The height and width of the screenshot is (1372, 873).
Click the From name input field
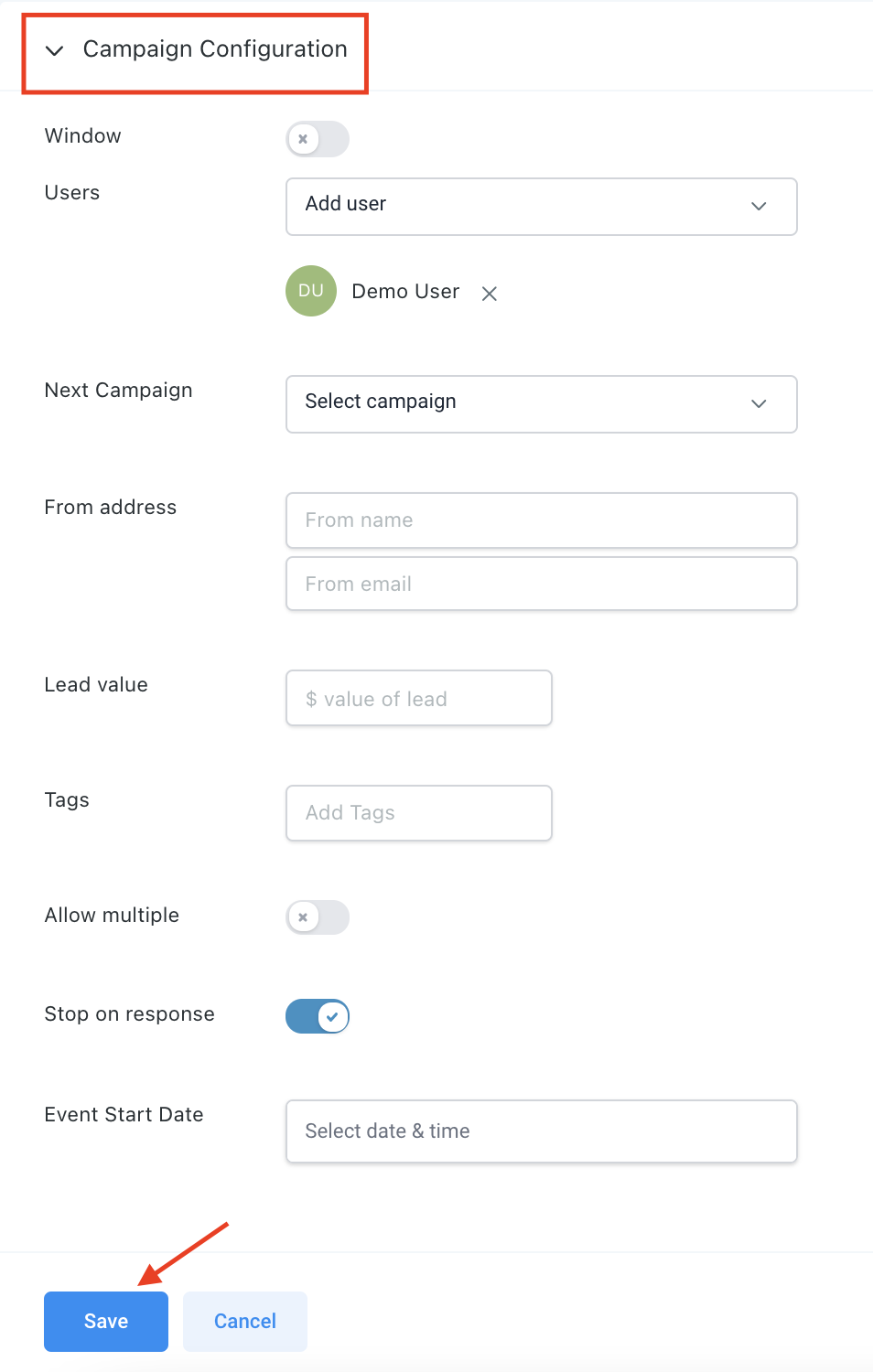coord(541,520)
